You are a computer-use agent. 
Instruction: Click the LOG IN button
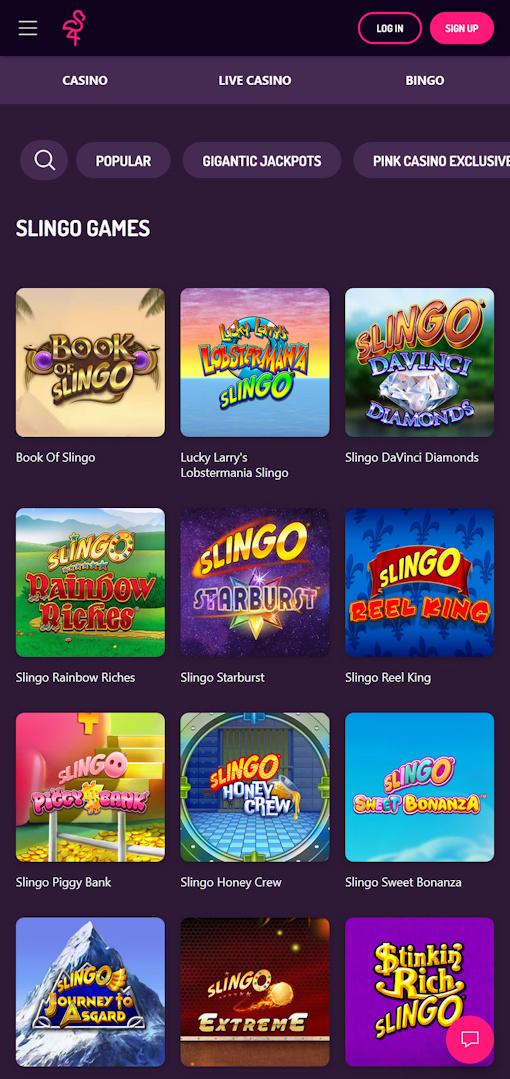390,28
